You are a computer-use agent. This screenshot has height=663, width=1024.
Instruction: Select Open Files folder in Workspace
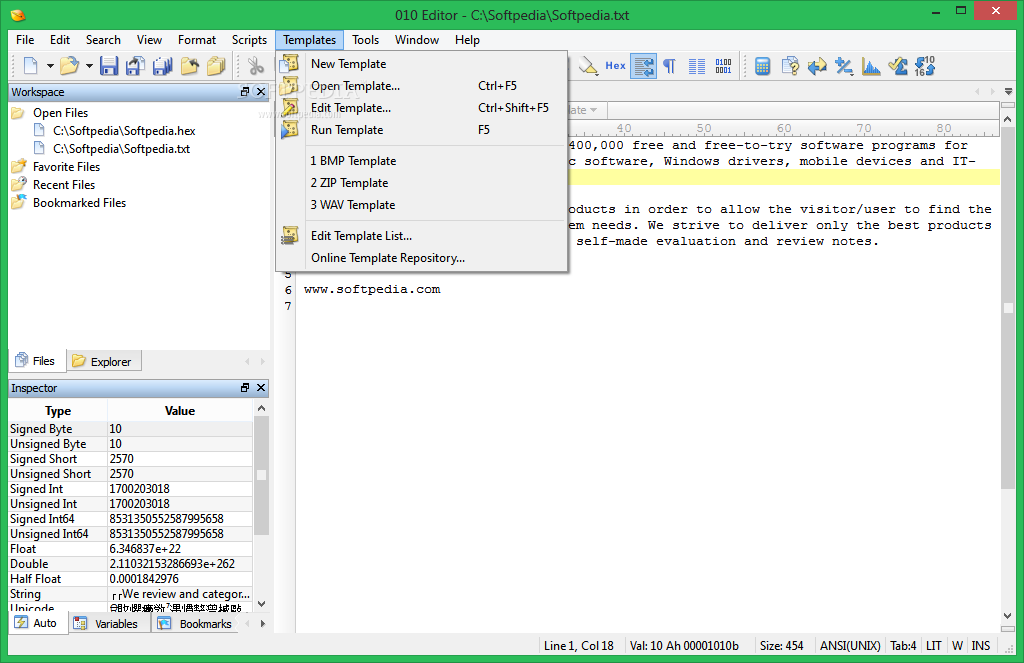point(60,113)
